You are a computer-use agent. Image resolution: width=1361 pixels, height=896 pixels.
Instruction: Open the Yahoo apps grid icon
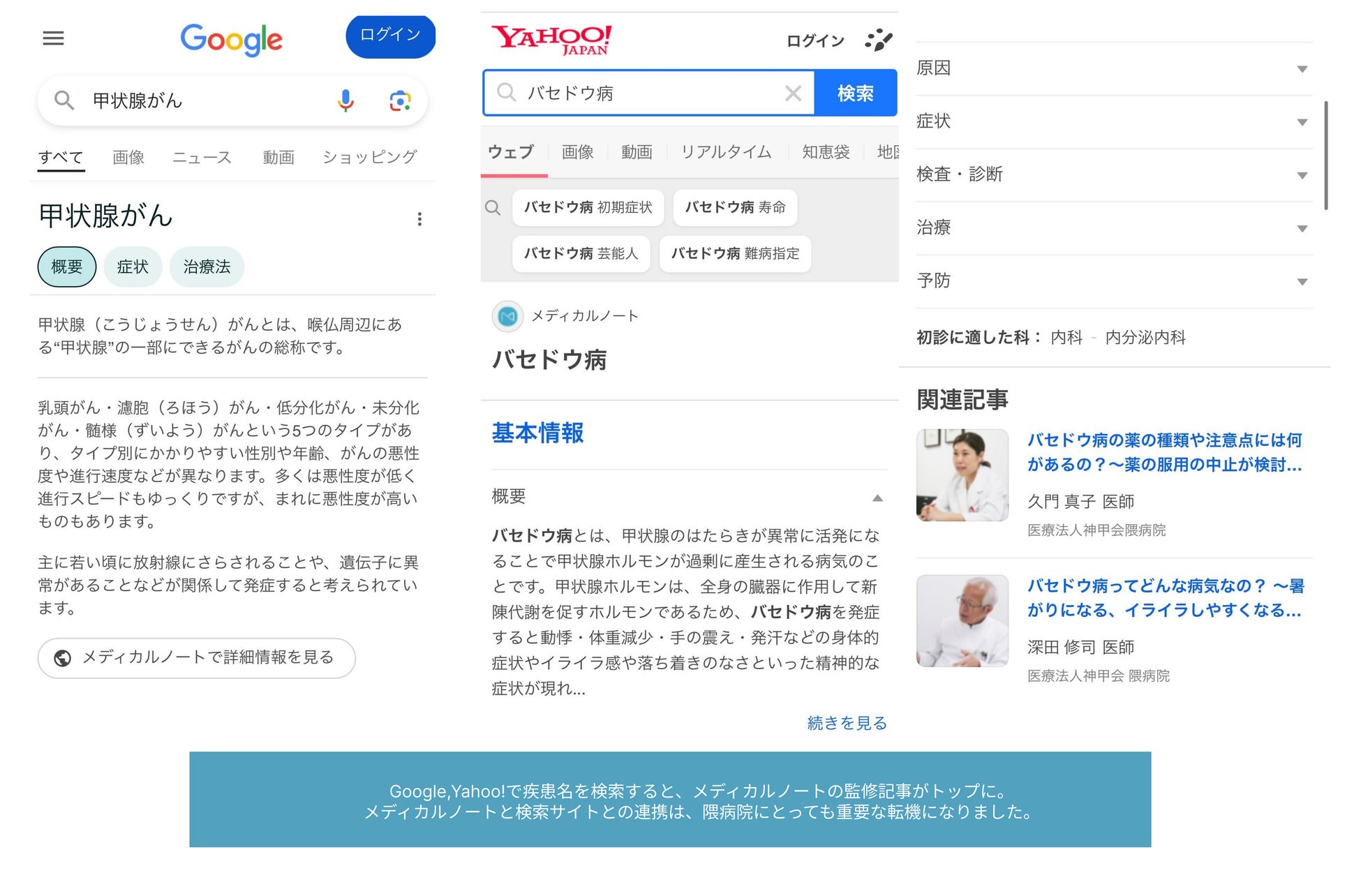(878, 40)
